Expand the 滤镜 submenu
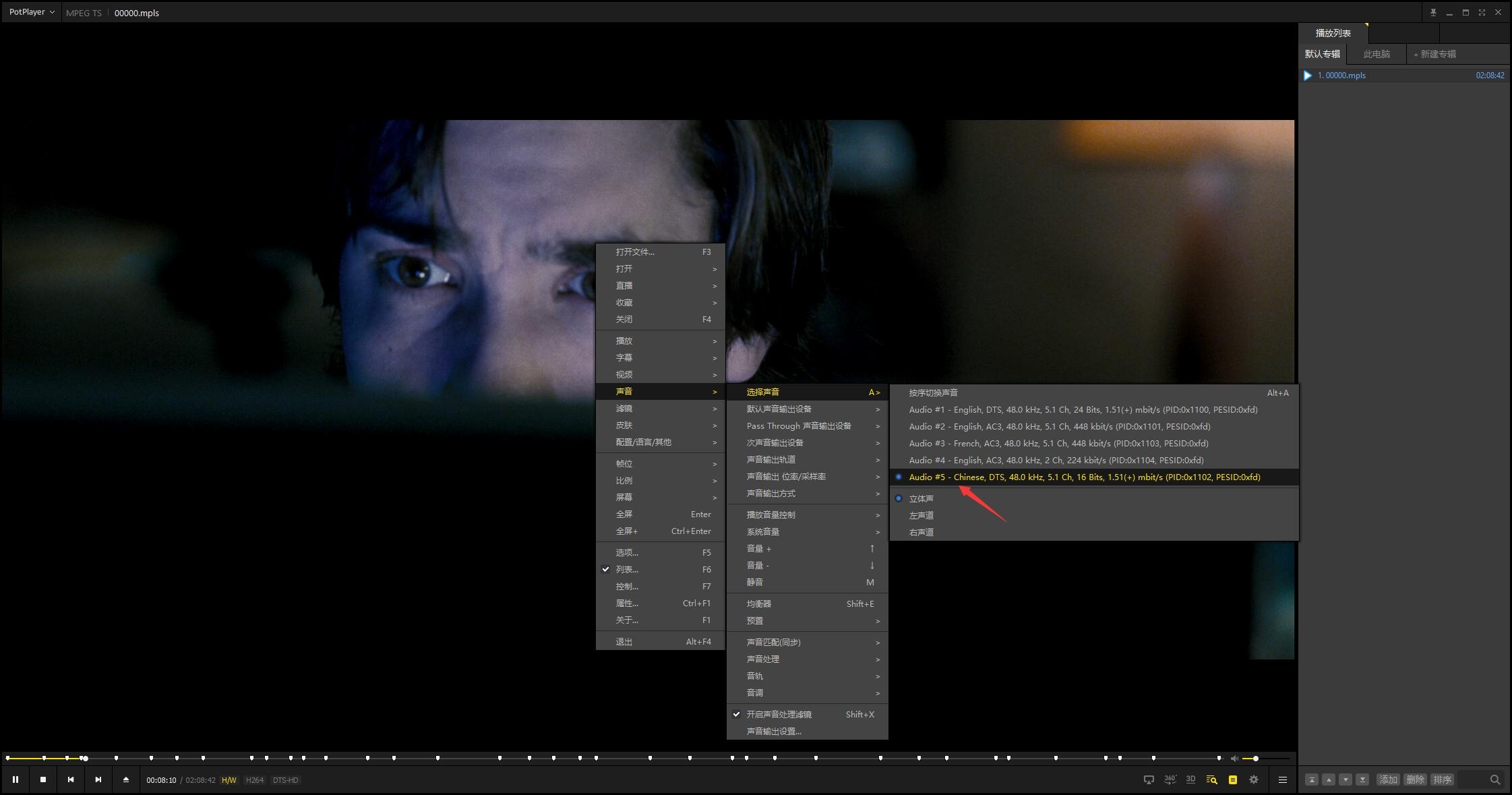 (660, 408)
